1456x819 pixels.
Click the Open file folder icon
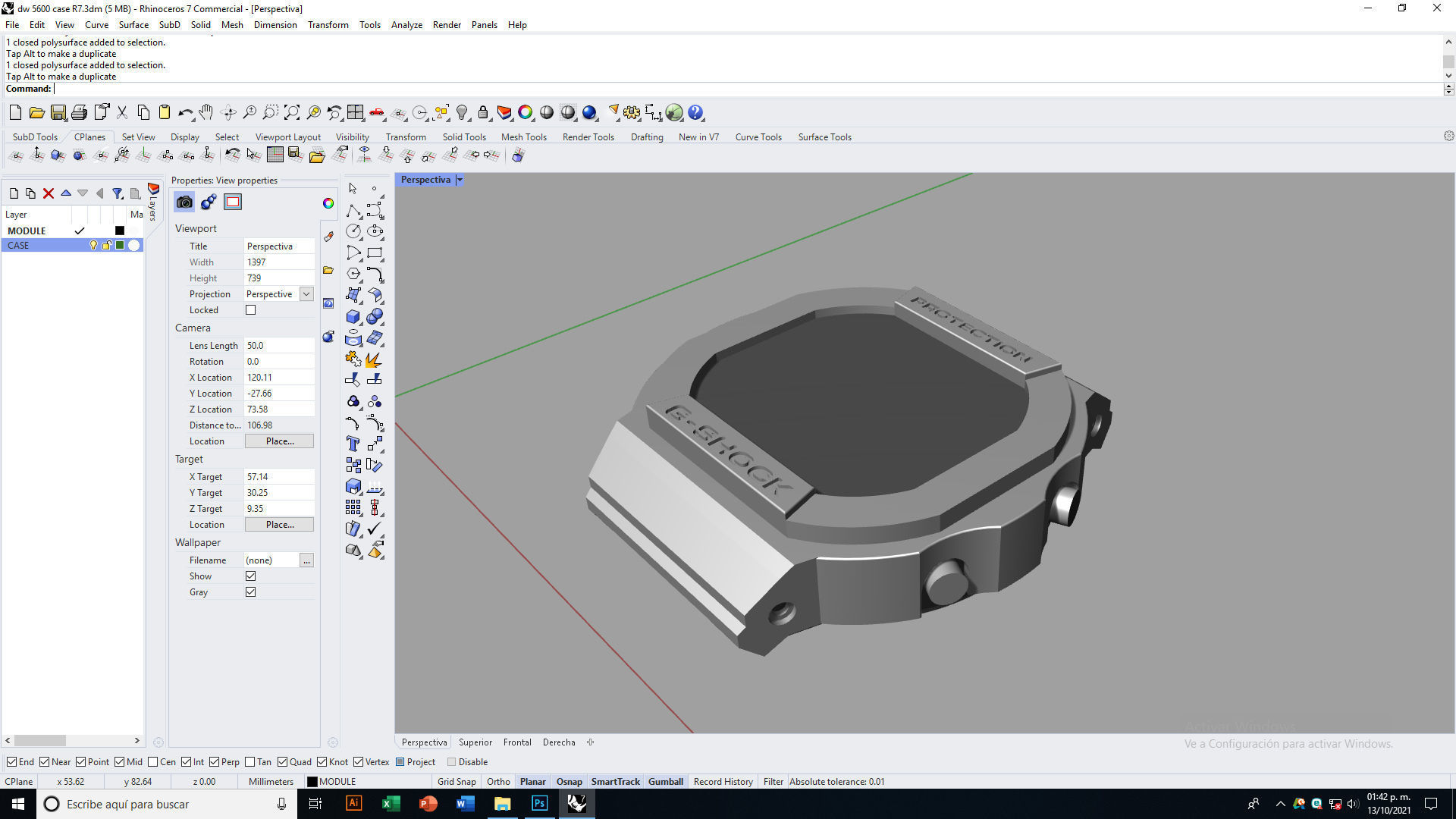[x=36, y=113]
